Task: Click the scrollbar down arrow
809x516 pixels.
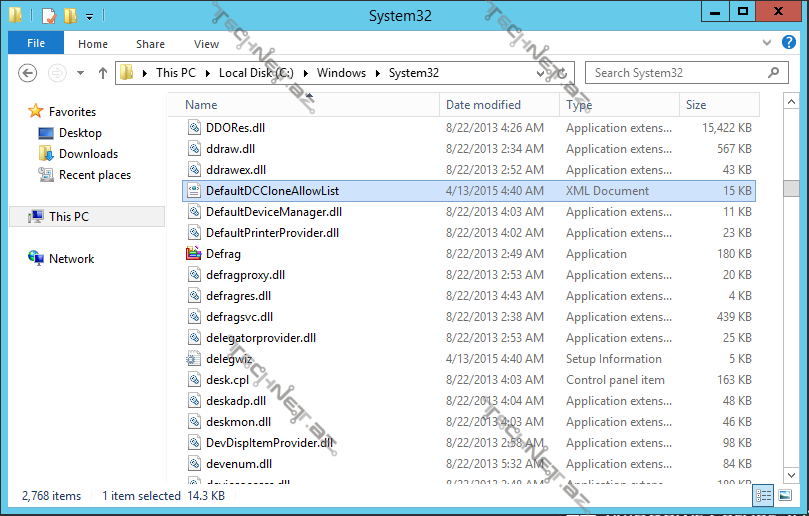Action: (x=791, y=475)
